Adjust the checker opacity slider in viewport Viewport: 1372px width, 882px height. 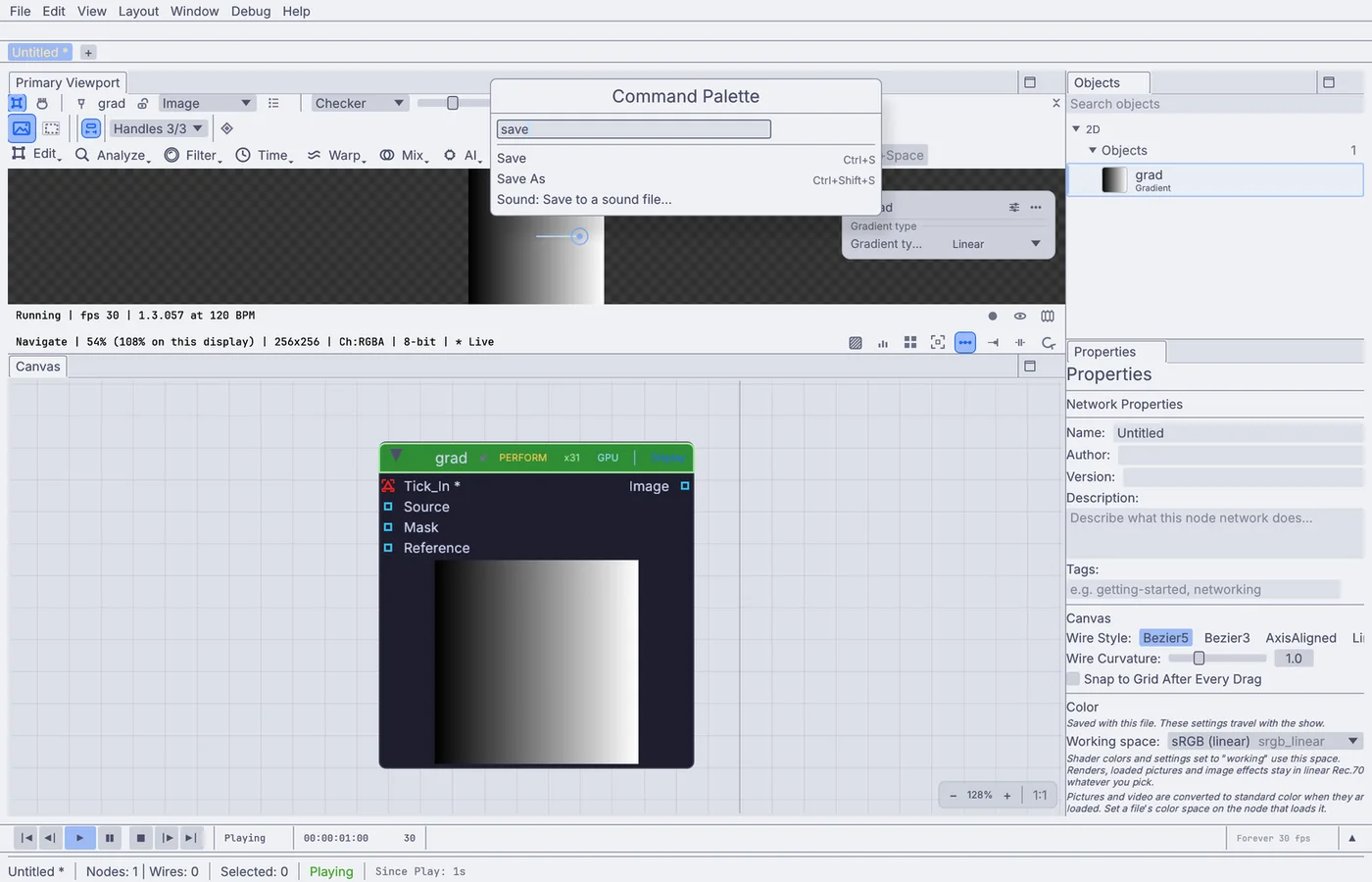click(454, 103)
